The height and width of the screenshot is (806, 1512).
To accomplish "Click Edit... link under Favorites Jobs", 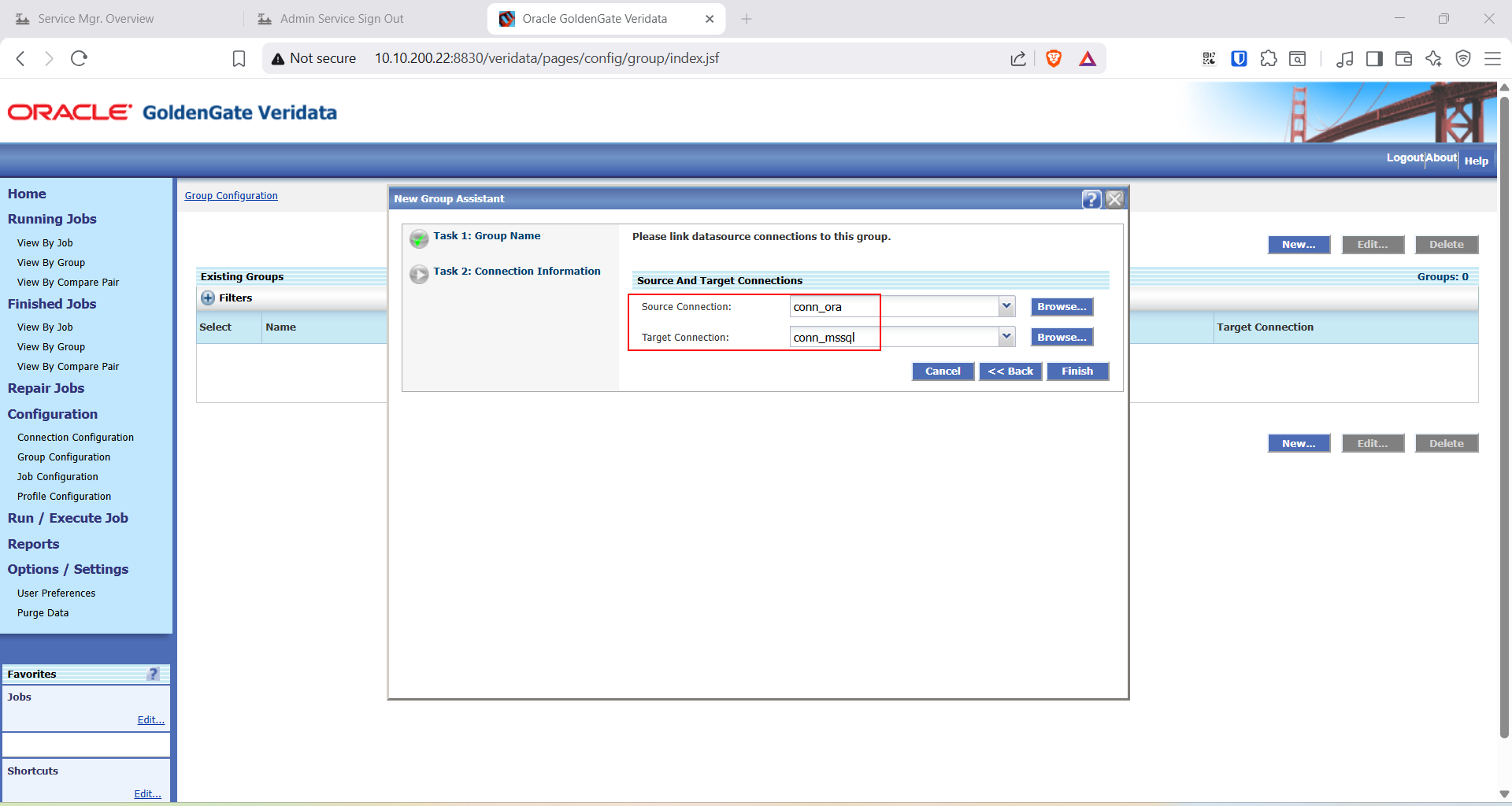I will (x=150, y=720).
